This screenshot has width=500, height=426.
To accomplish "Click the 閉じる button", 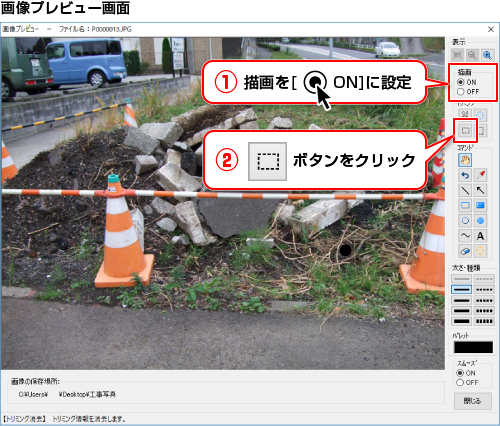I will point(472,401).
